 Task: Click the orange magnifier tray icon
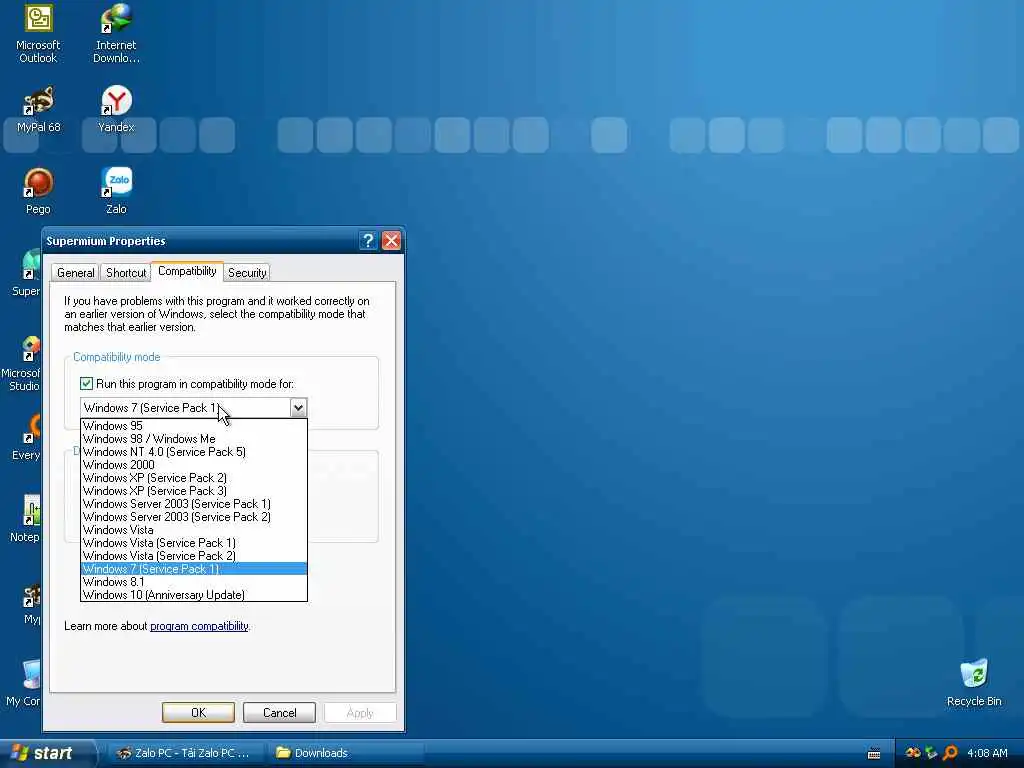click(x=951, y=753)
